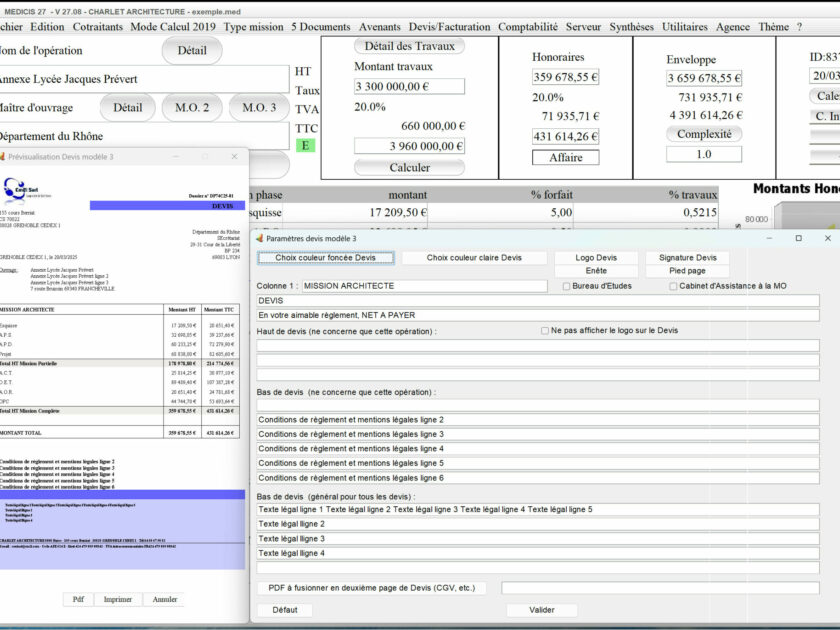The height and width of the screenshot is (630, 840).
Task: Click the green E indicator button
Action: [x=305, y=146]
